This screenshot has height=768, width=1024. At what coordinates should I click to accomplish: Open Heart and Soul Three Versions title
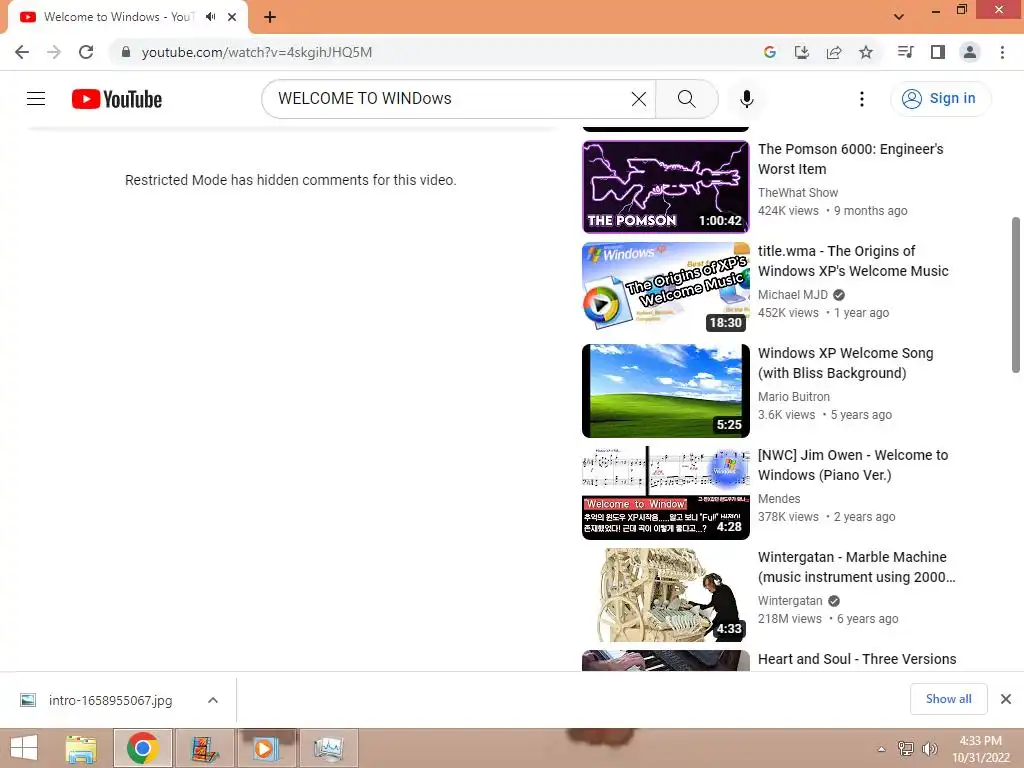click(857, 659)
